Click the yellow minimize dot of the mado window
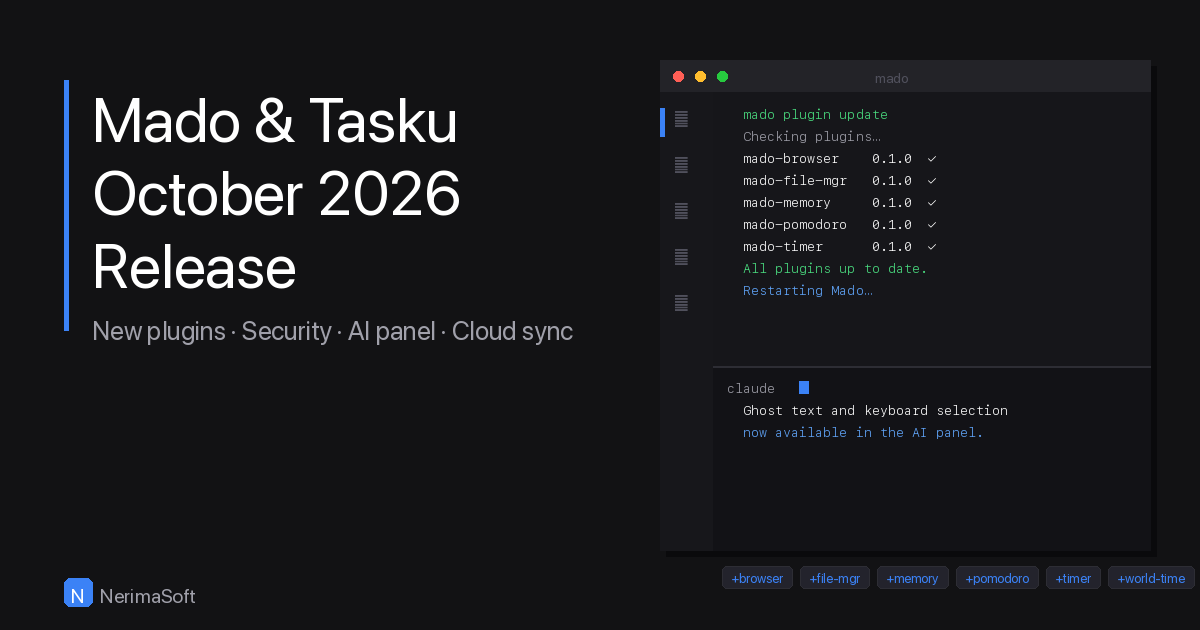The image size is (1200, 630). click(700, 77)
